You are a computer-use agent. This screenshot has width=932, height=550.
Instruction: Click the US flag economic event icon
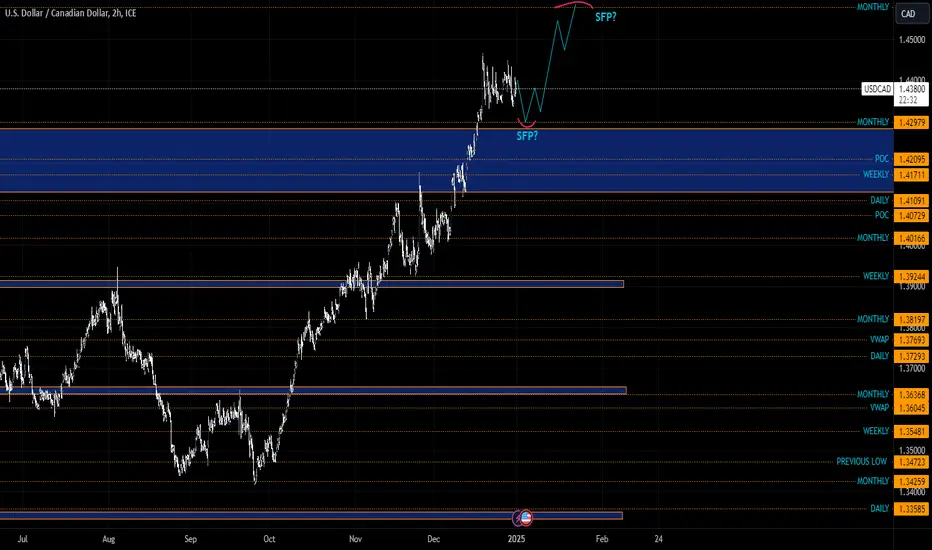(526, 518)
